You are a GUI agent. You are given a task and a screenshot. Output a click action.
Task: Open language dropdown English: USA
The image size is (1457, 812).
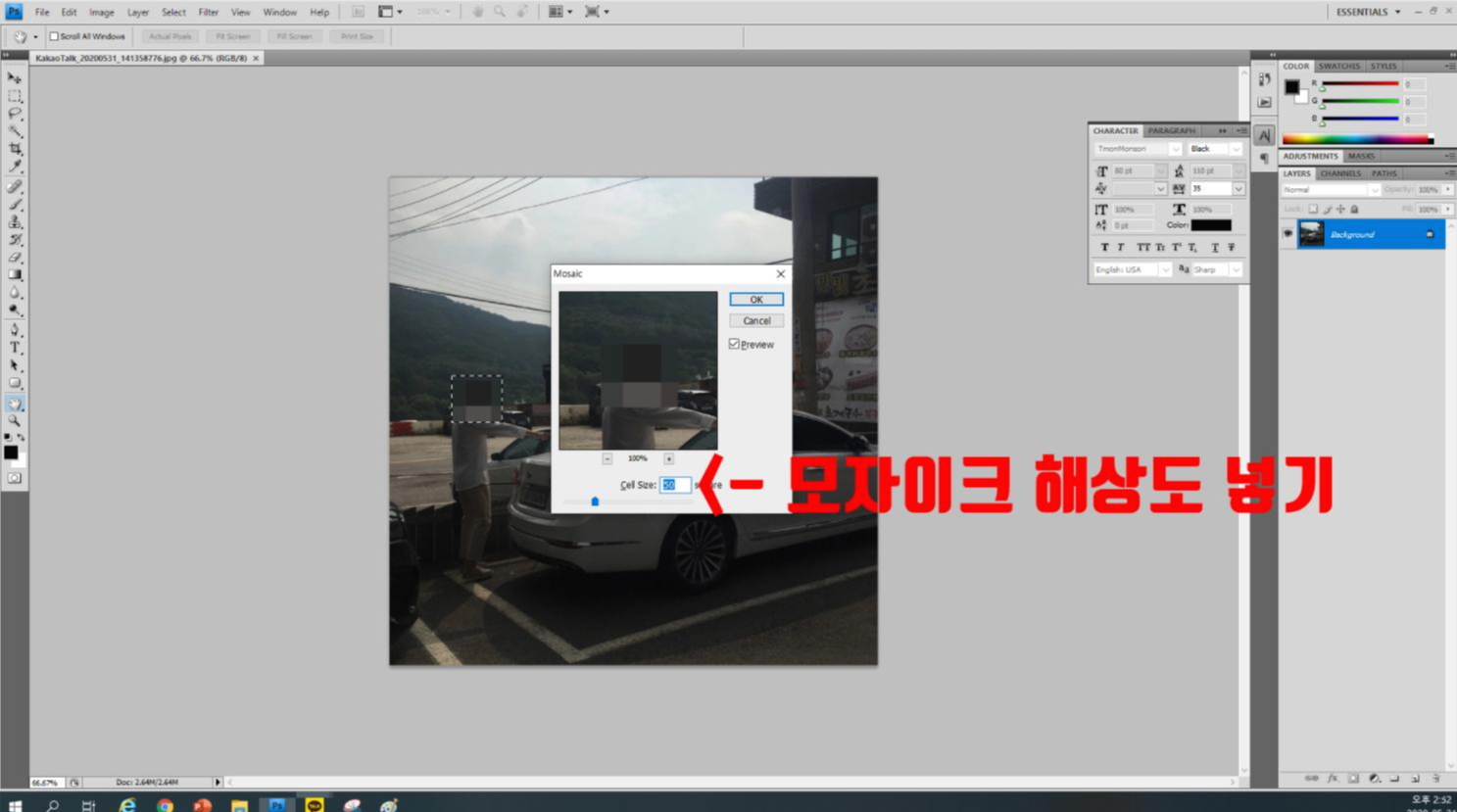pos(1165,269)
